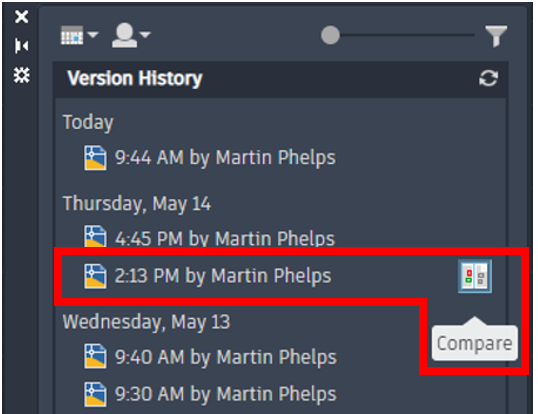Open palette properties gear icon
Image resolution: width=538 pixels, height=414 pixels.
(22, 75)
